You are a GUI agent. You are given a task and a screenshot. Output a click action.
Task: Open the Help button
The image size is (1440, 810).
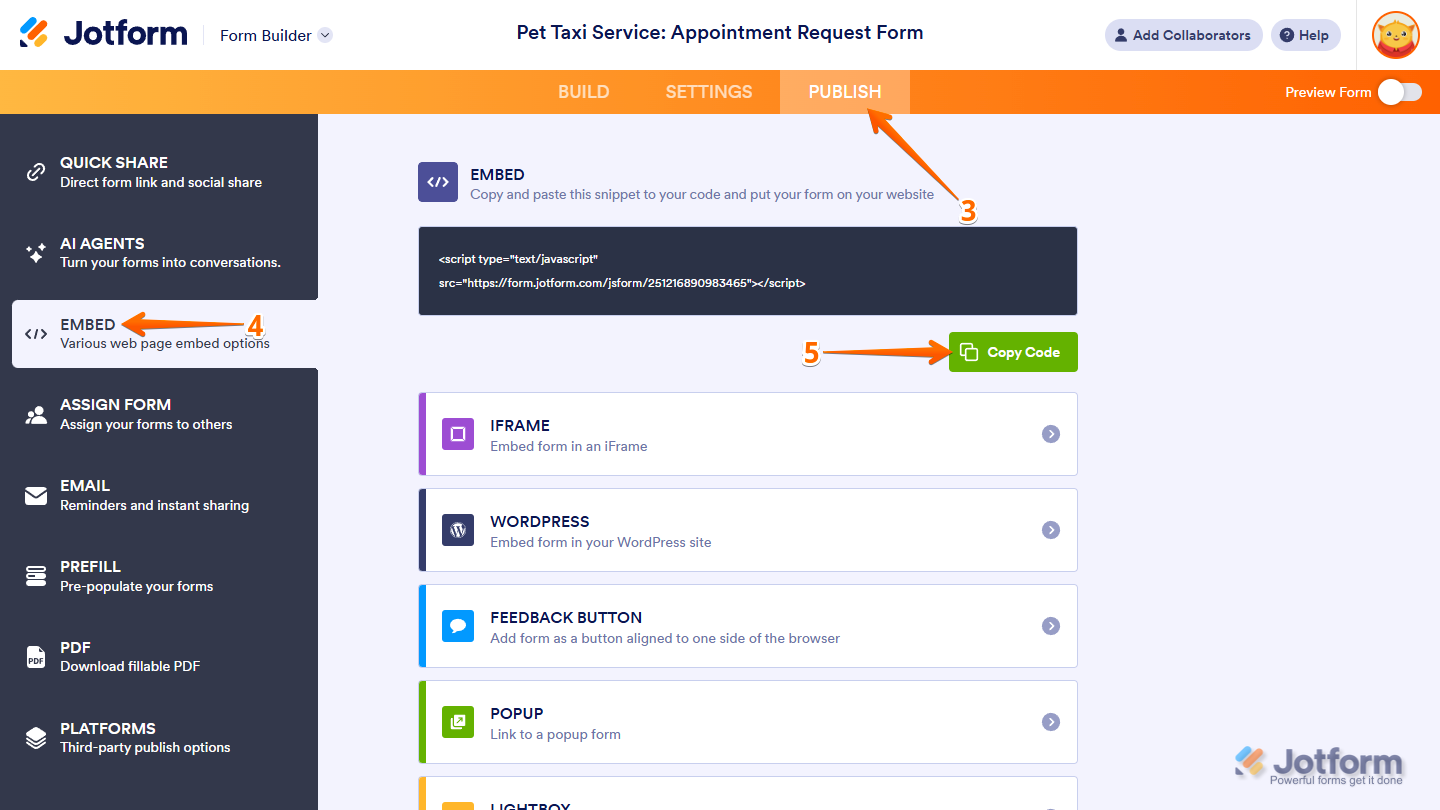tap(1305, 35)
